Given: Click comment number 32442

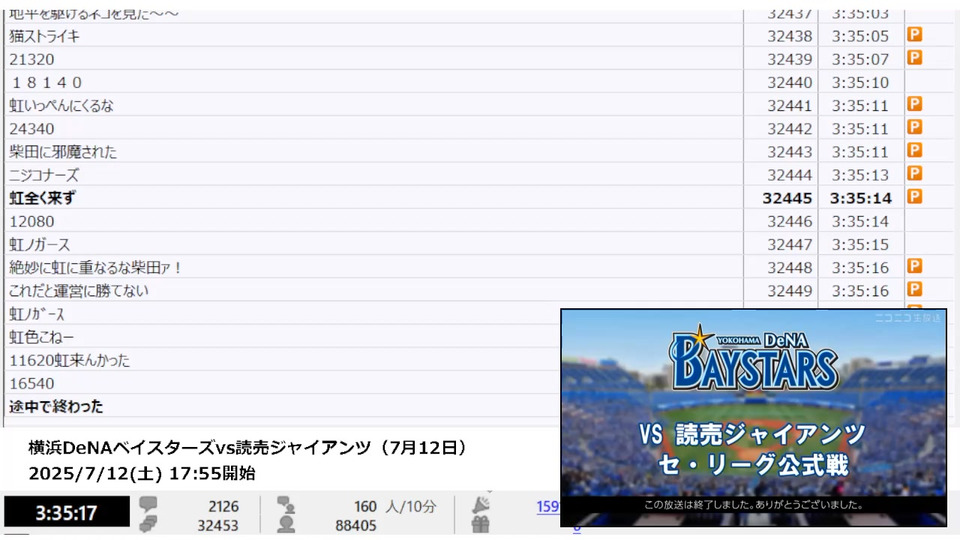Looking at the screenshot, I should (x=790, y=129).
